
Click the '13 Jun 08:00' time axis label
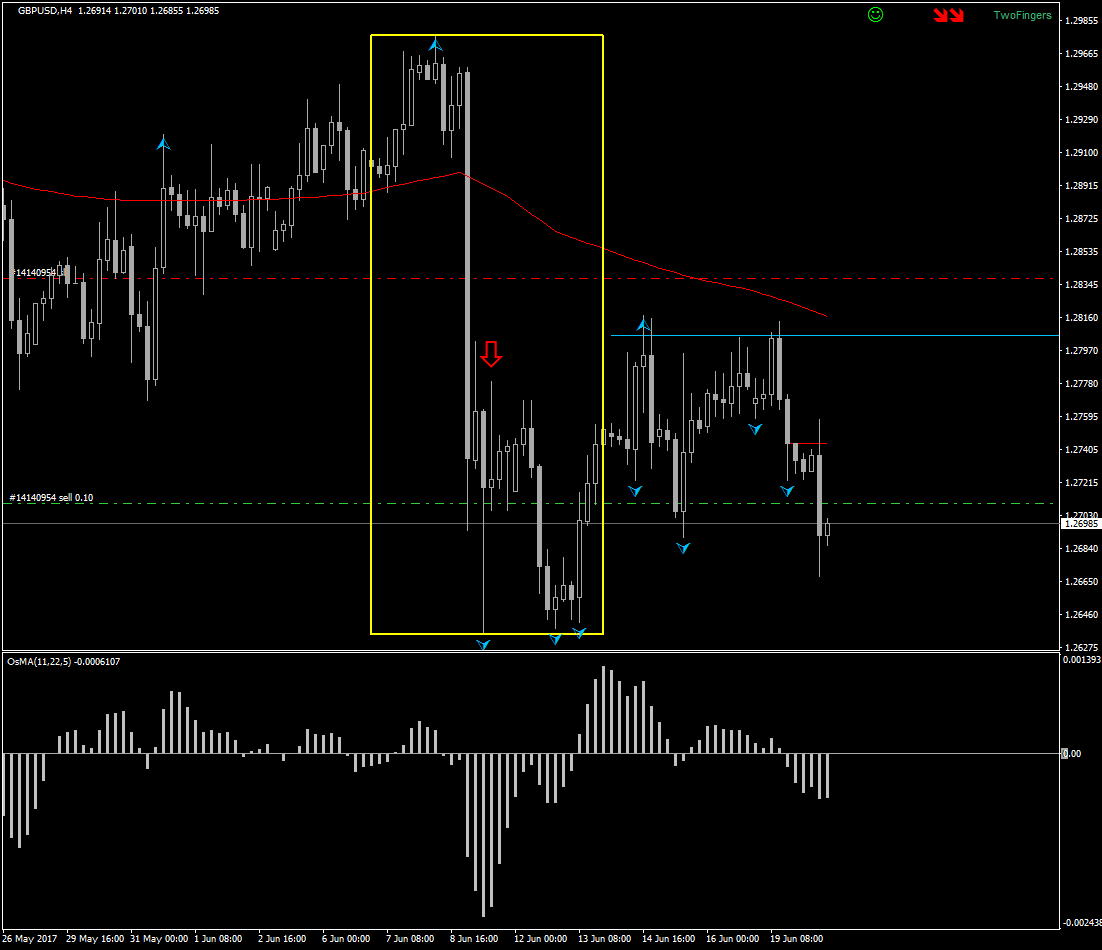tap(604, 939)
